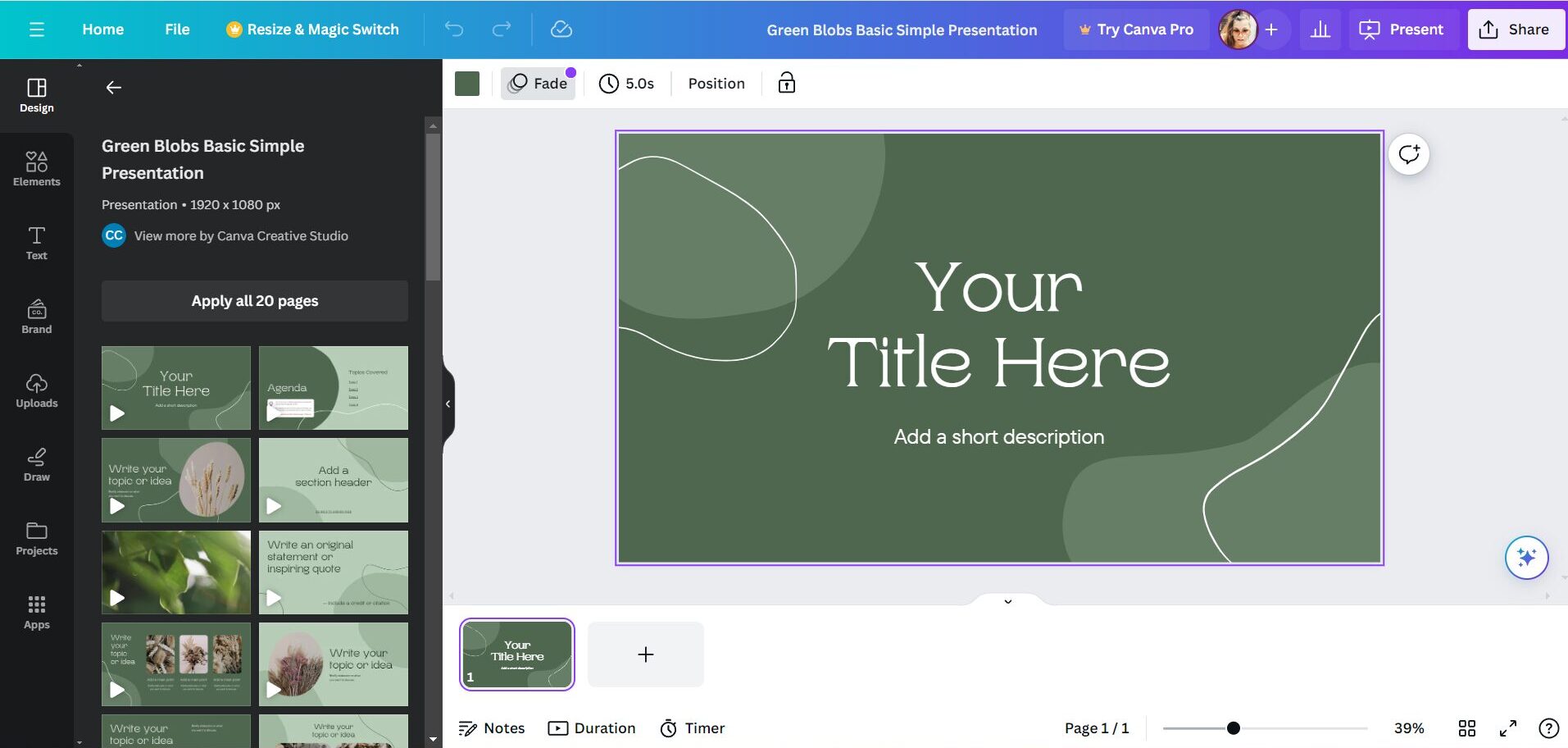1568x748 pixels.
Task: Open the File menu
Action: (177, 30)
